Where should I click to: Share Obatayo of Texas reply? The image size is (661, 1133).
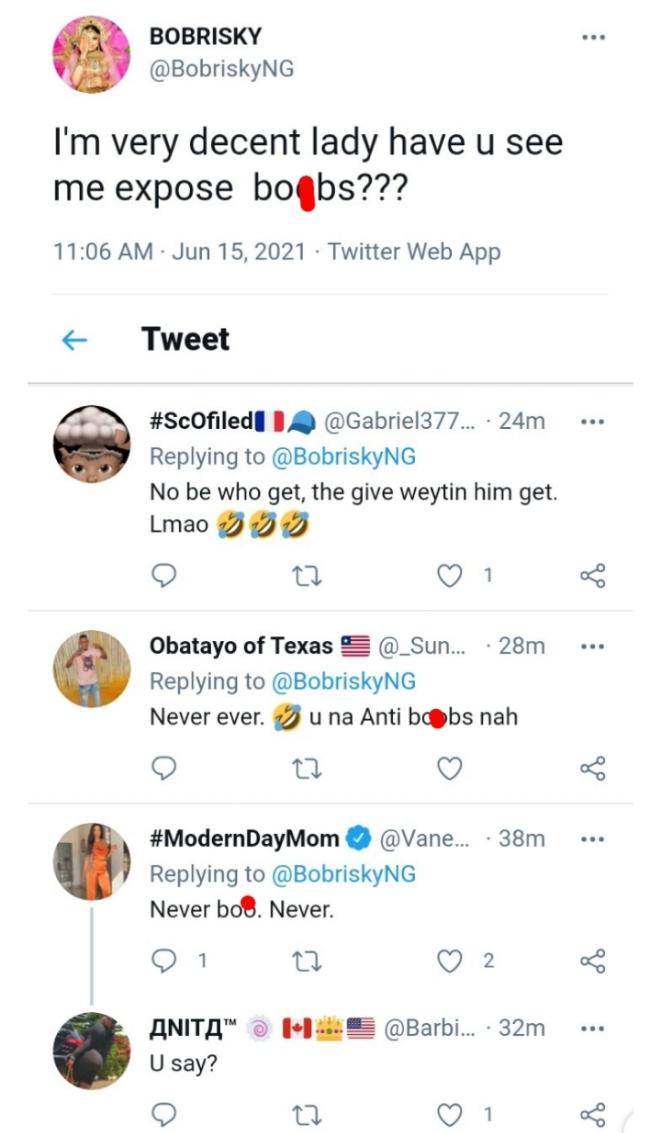click(x=593, y=768)
